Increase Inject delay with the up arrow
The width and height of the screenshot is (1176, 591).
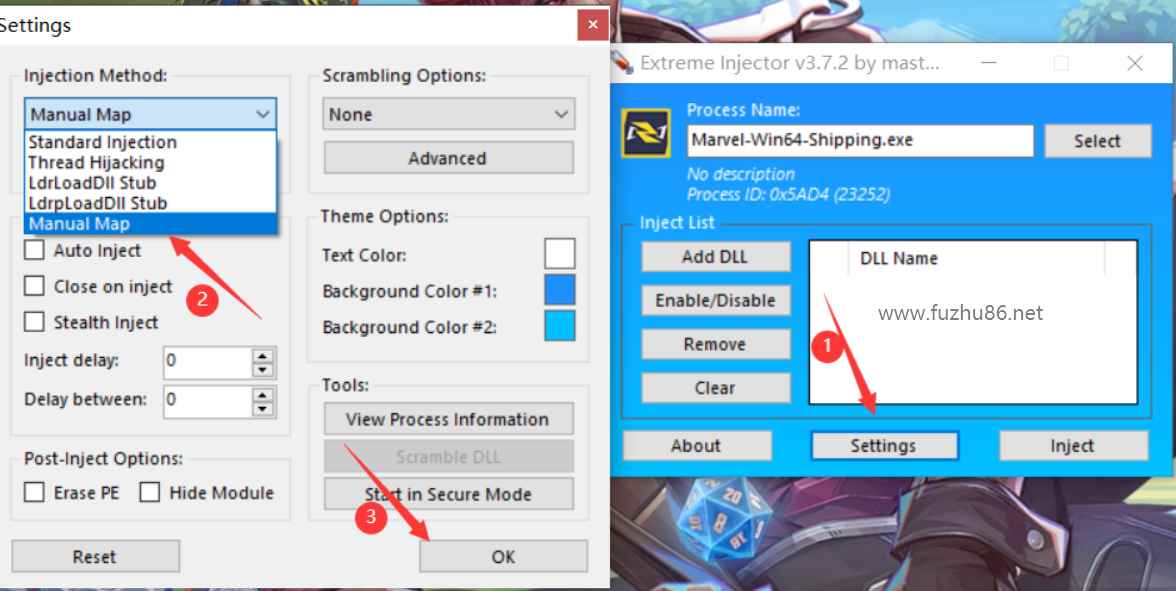[262, 356]
